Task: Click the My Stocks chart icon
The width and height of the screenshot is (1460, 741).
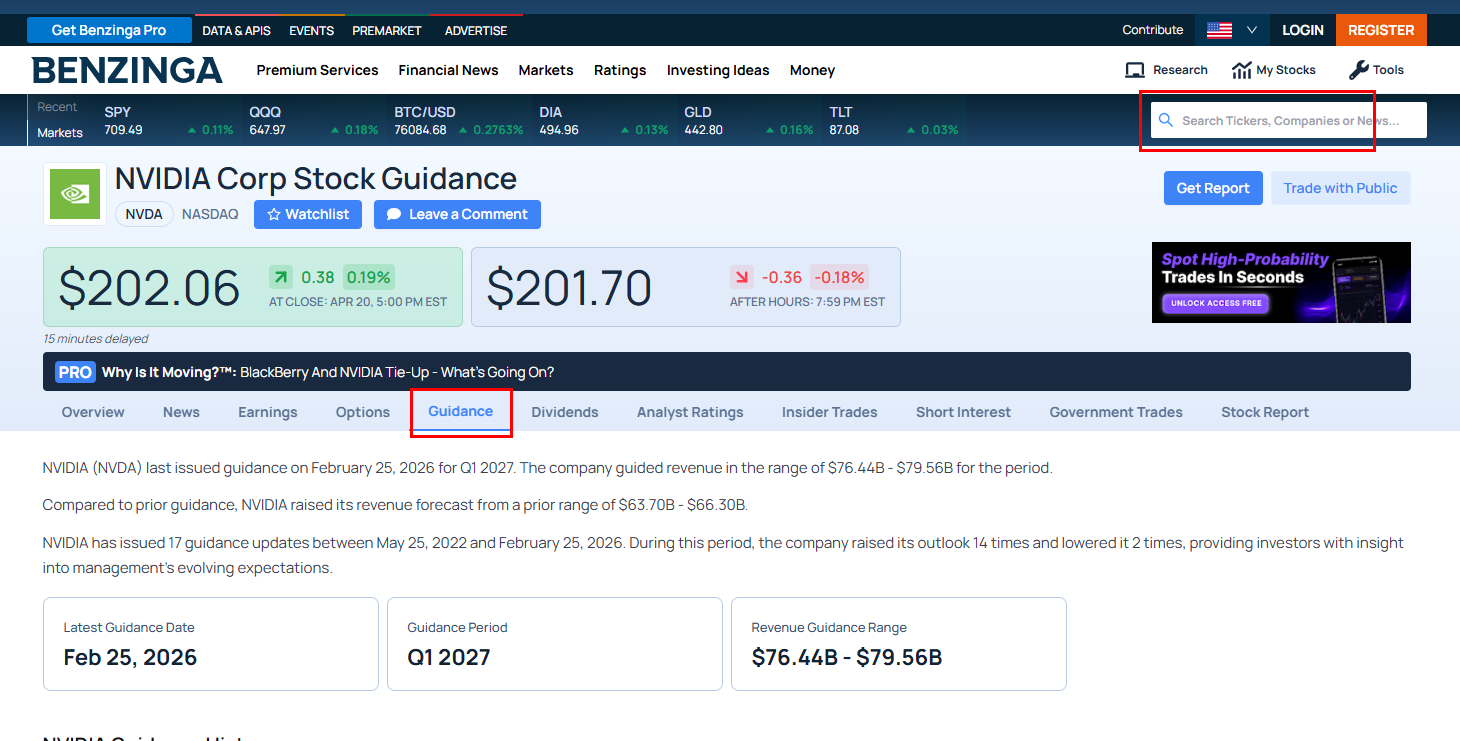Action: tap(1242, 70)
